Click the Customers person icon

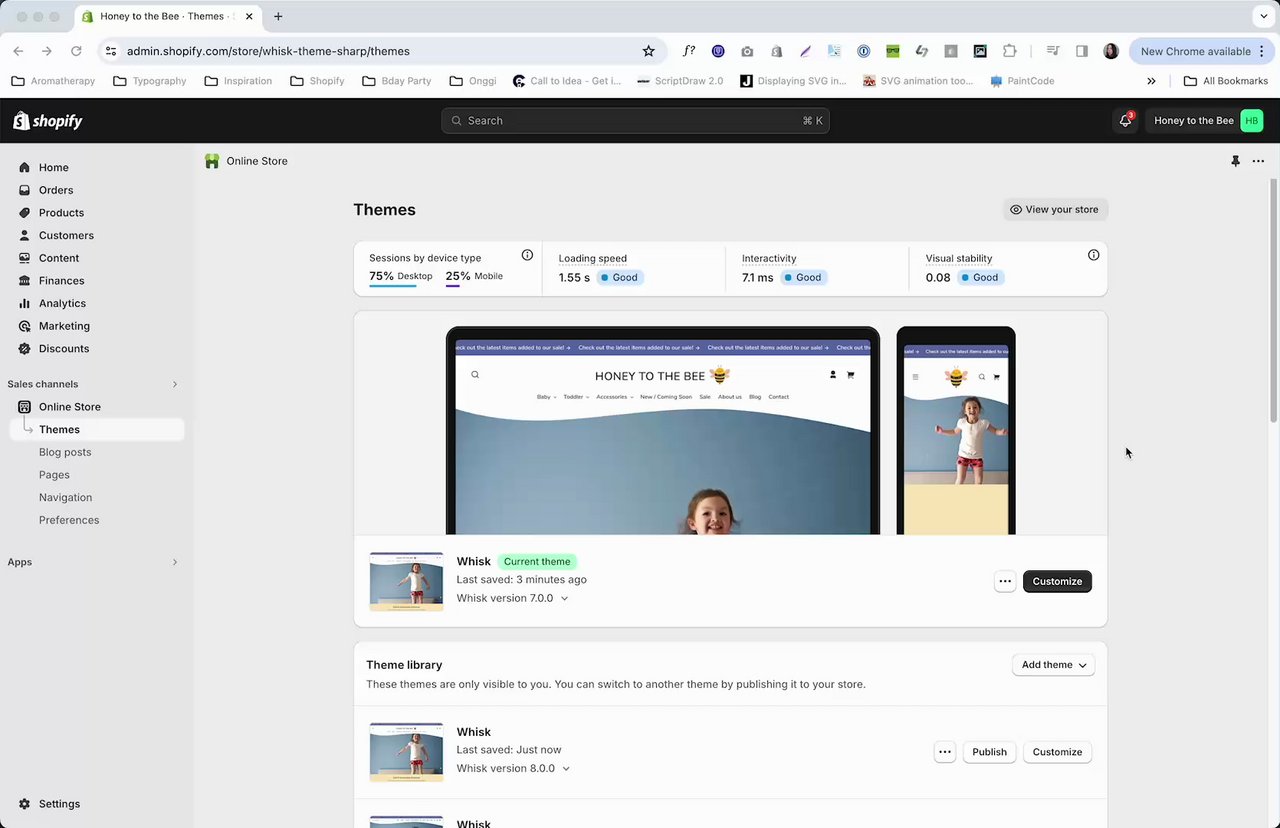tap(25, 235)
